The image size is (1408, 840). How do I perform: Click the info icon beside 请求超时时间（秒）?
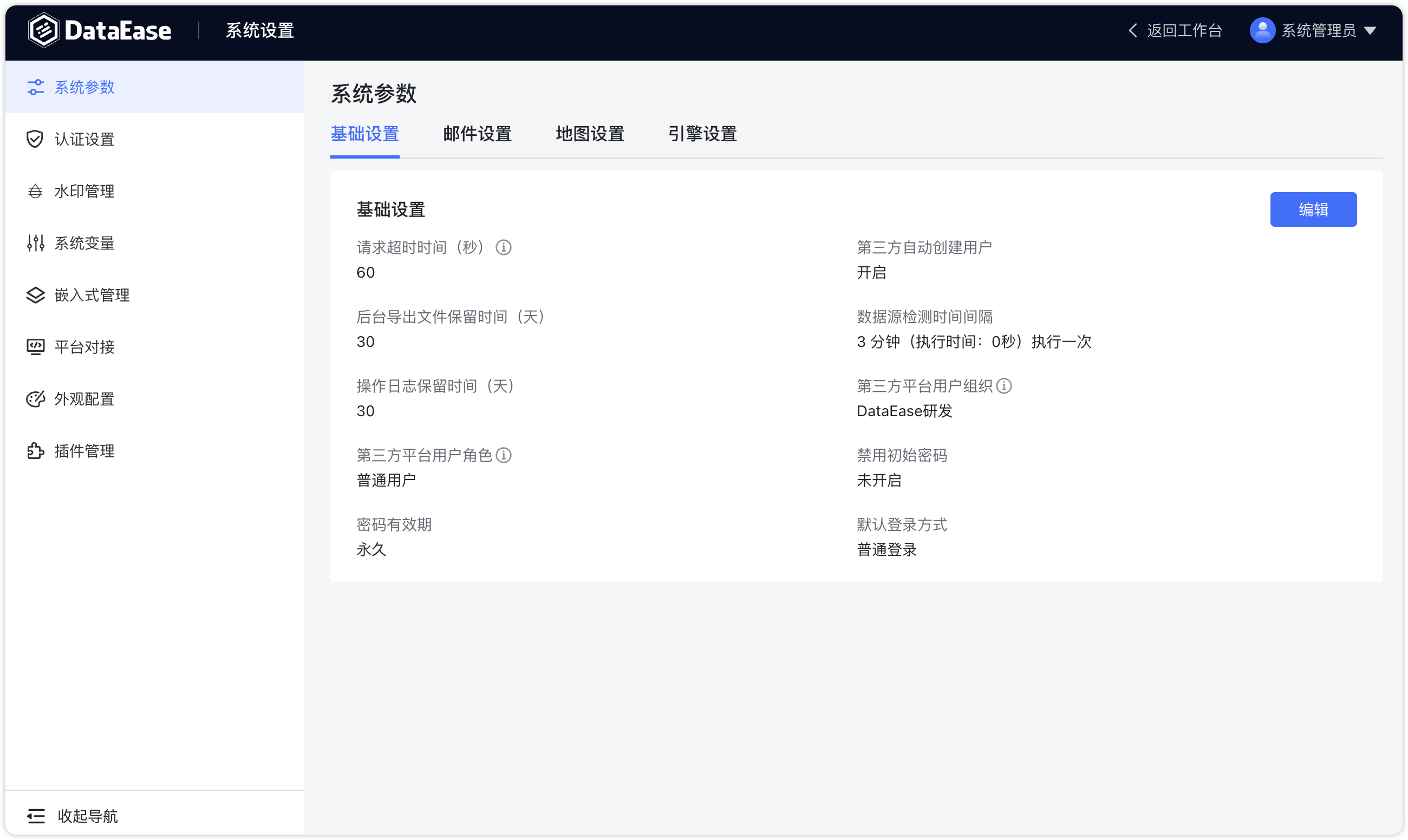tap(504, 247)
